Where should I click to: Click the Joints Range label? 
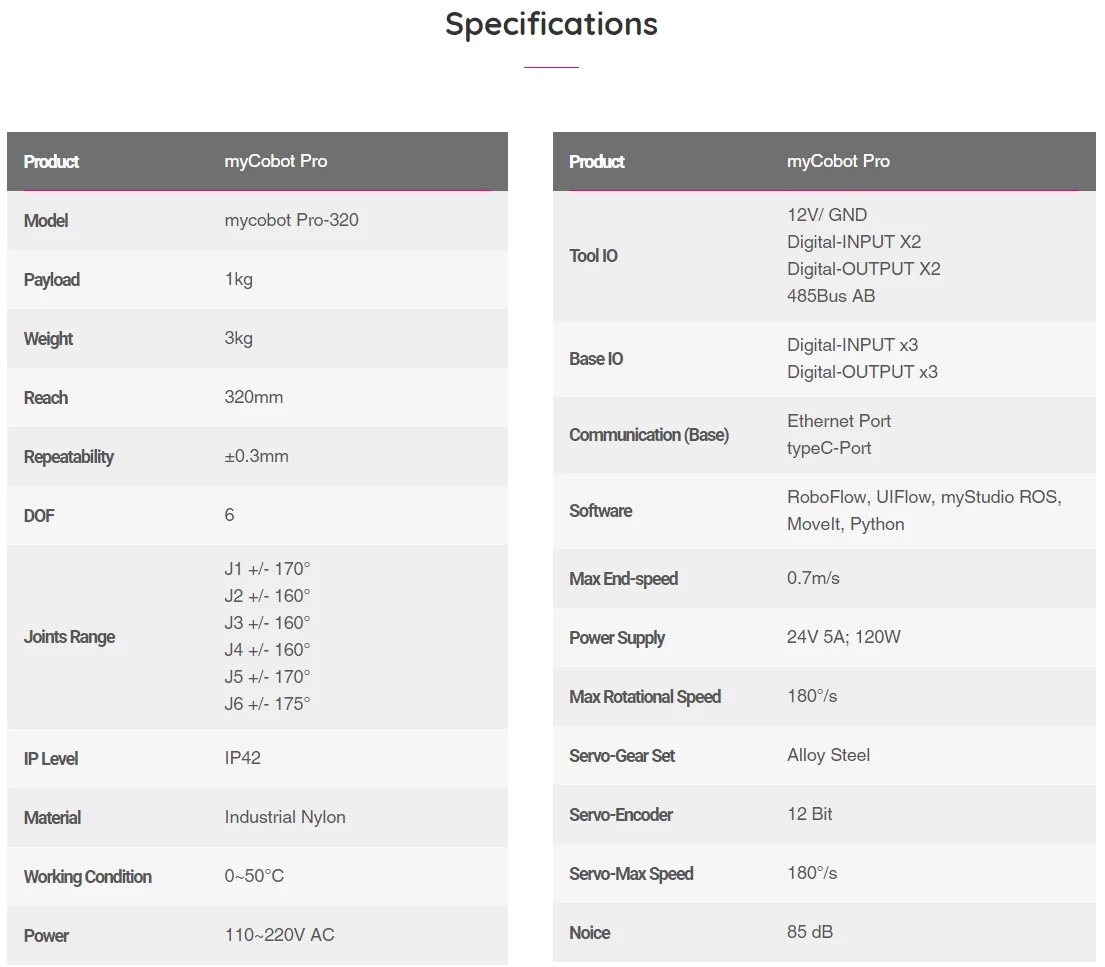click(x=69, y=637)
